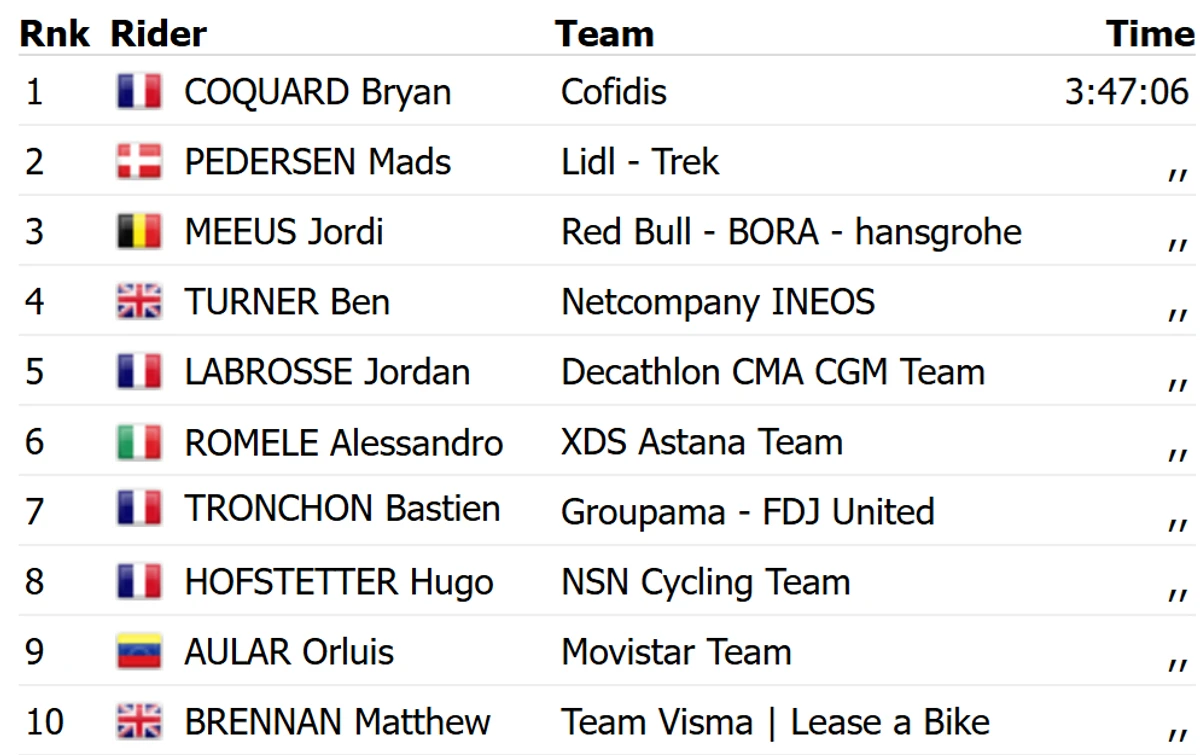The width and height of the screenshot is (1200, 755).
Task: Click Venezuelan flag next to AULAR Orluis
Action: 139,652
